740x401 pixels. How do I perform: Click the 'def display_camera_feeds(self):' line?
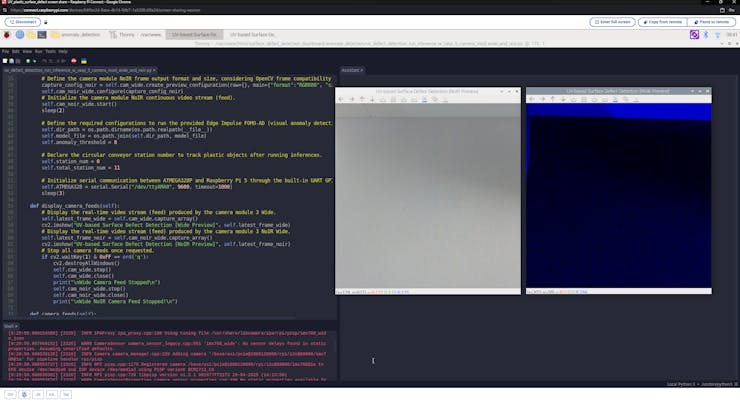pyautogui.click(x=74, y=206)
